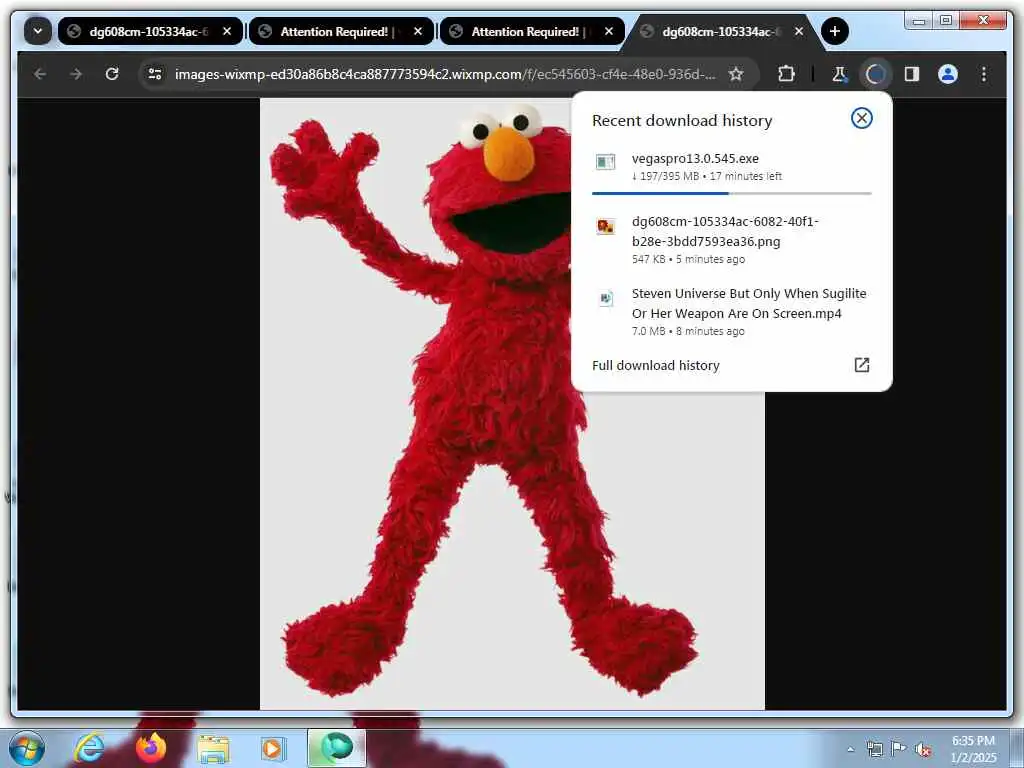Open Action Center flag icon
Screen dimensions: 1024x768
(x=899, y=749)
